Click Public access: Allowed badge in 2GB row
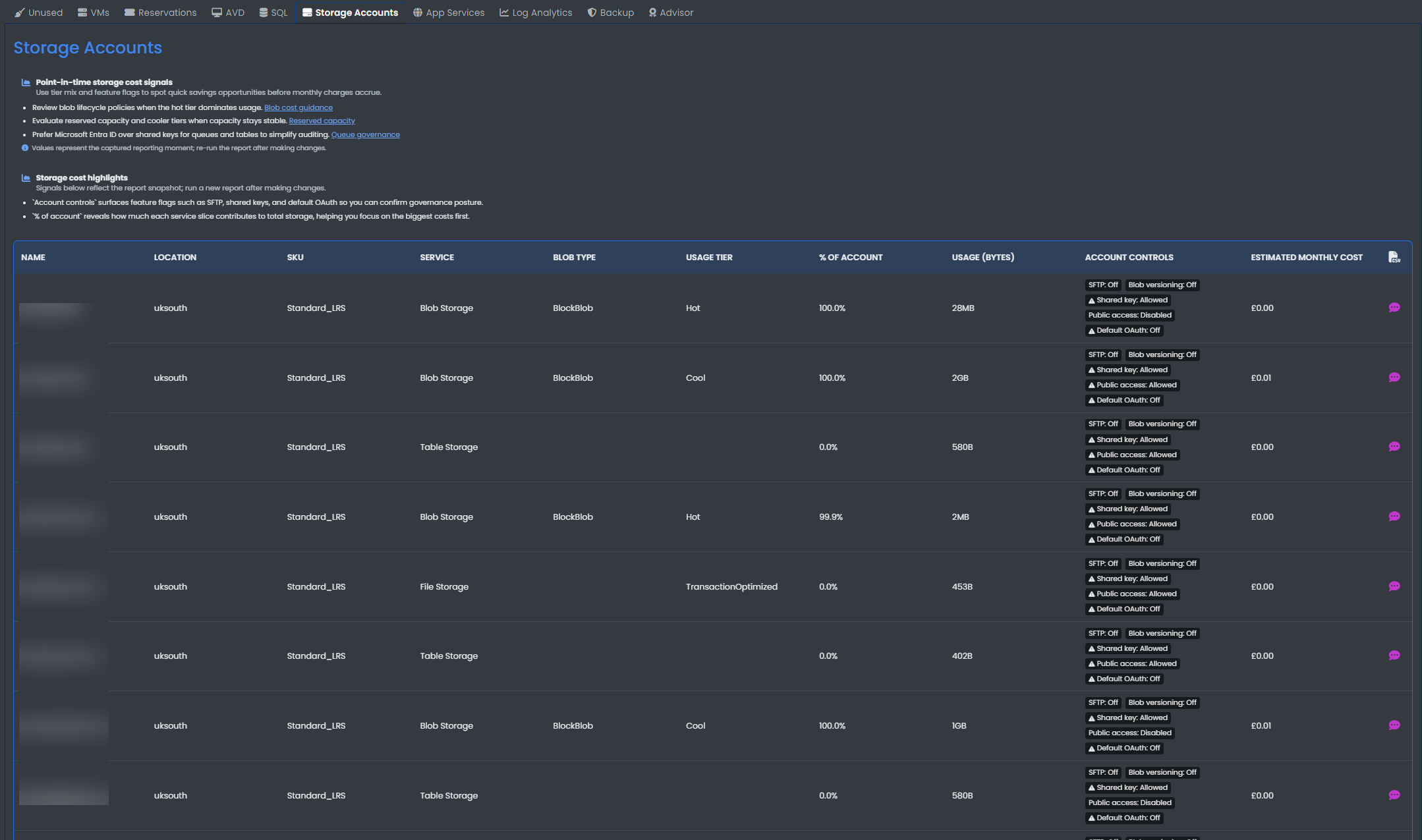 [x=1132, y=385]
